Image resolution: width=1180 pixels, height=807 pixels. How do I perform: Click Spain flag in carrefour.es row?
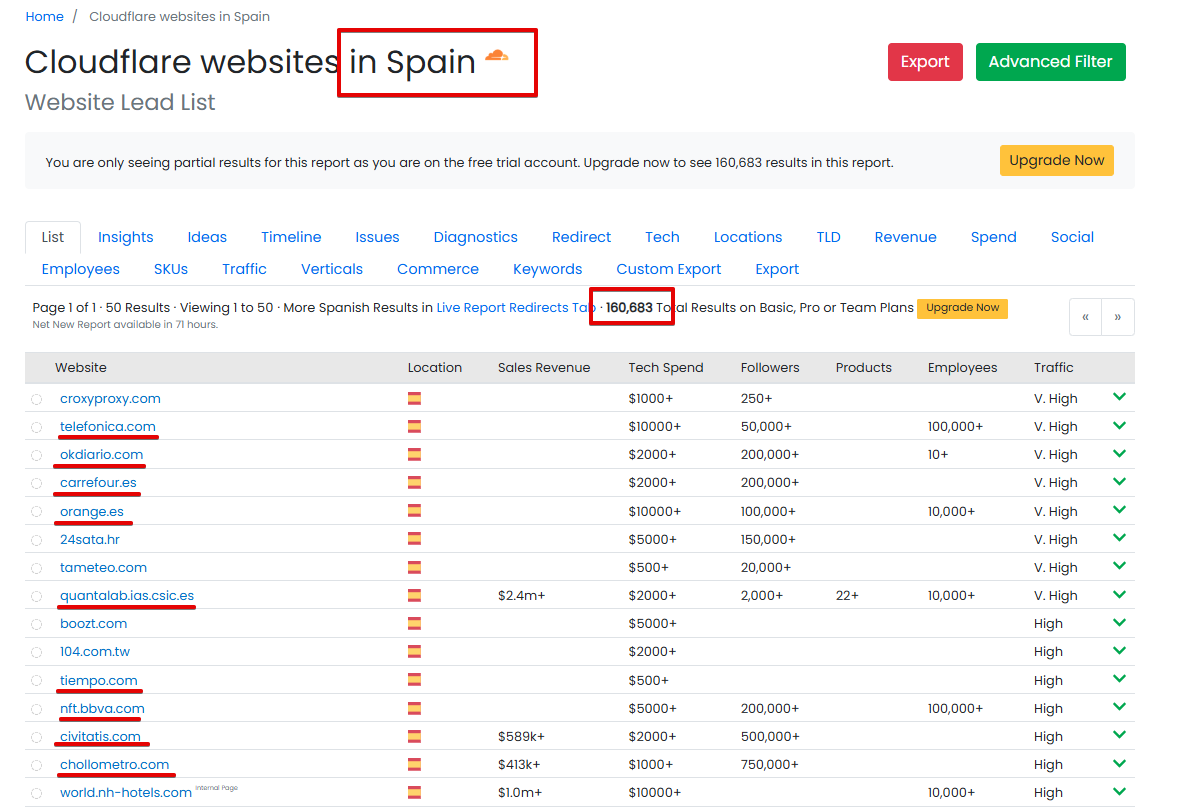tap(415, 482)
